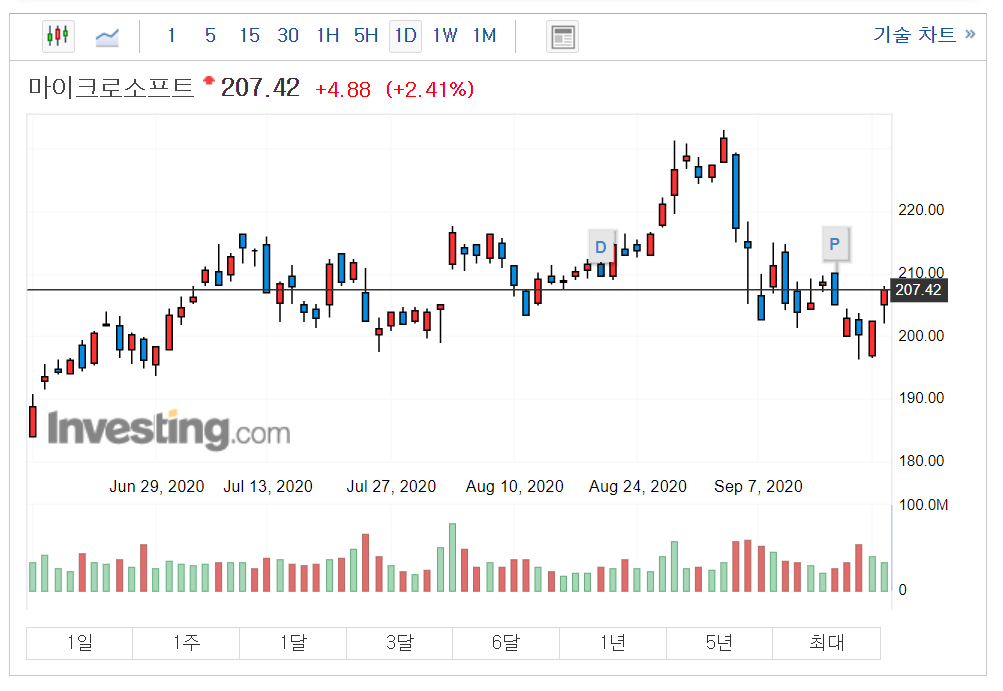Select the 30 minute interval
This screenshot has height=691, width=1003.
pyautogui.click(x=288, y=35)
